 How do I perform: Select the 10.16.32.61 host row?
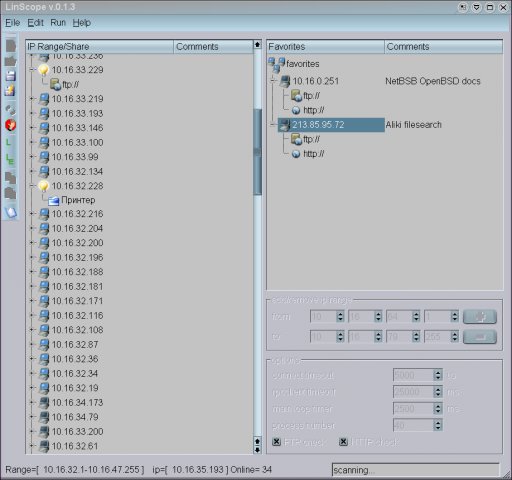[x=75, y=446]
